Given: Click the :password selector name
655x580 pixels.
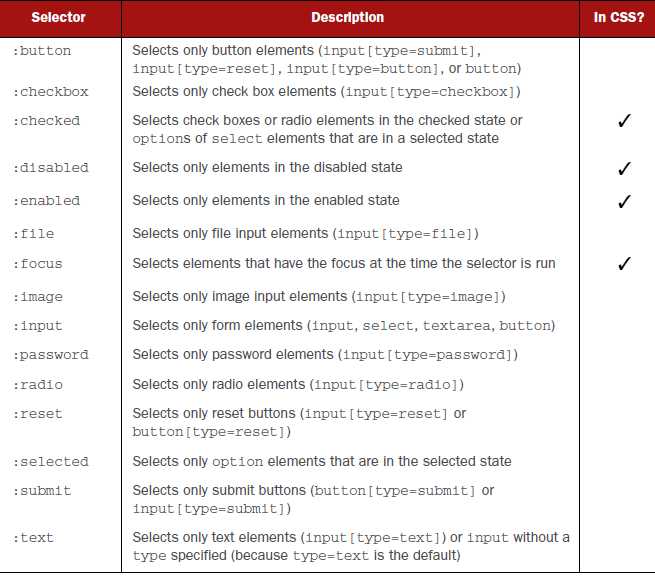Looking at the screenshot, I should coord(51,355).
